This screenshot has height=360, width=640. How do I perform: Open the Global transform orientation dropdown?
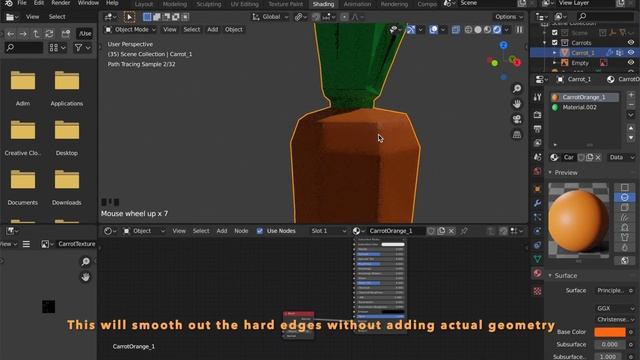pyautogui.click(x=270, y=17)
